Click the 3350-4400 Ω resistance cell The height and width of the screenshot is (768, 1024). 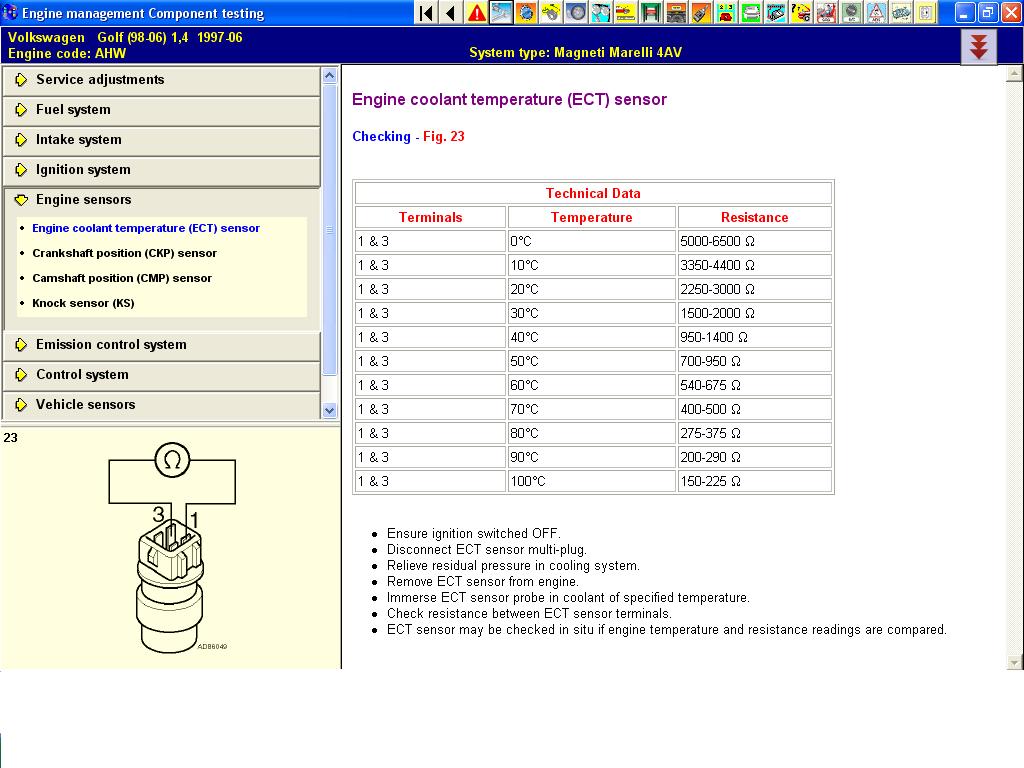click(x=754, y=265)
